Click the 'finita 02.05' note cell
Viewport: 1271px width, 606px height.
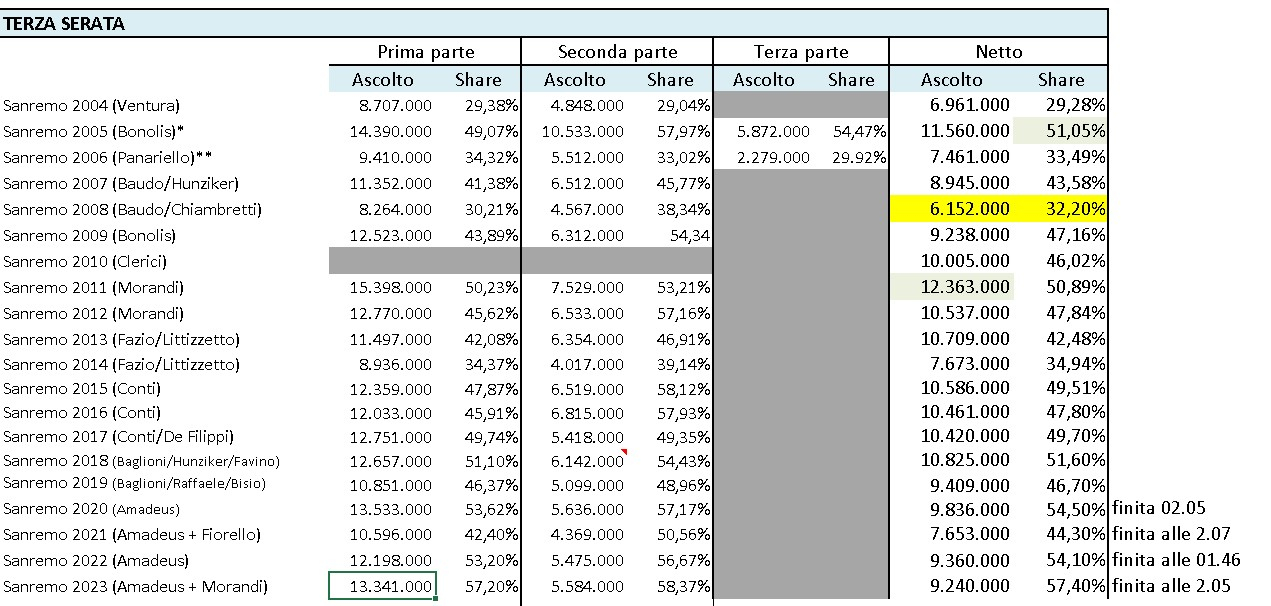point(1159,509)
